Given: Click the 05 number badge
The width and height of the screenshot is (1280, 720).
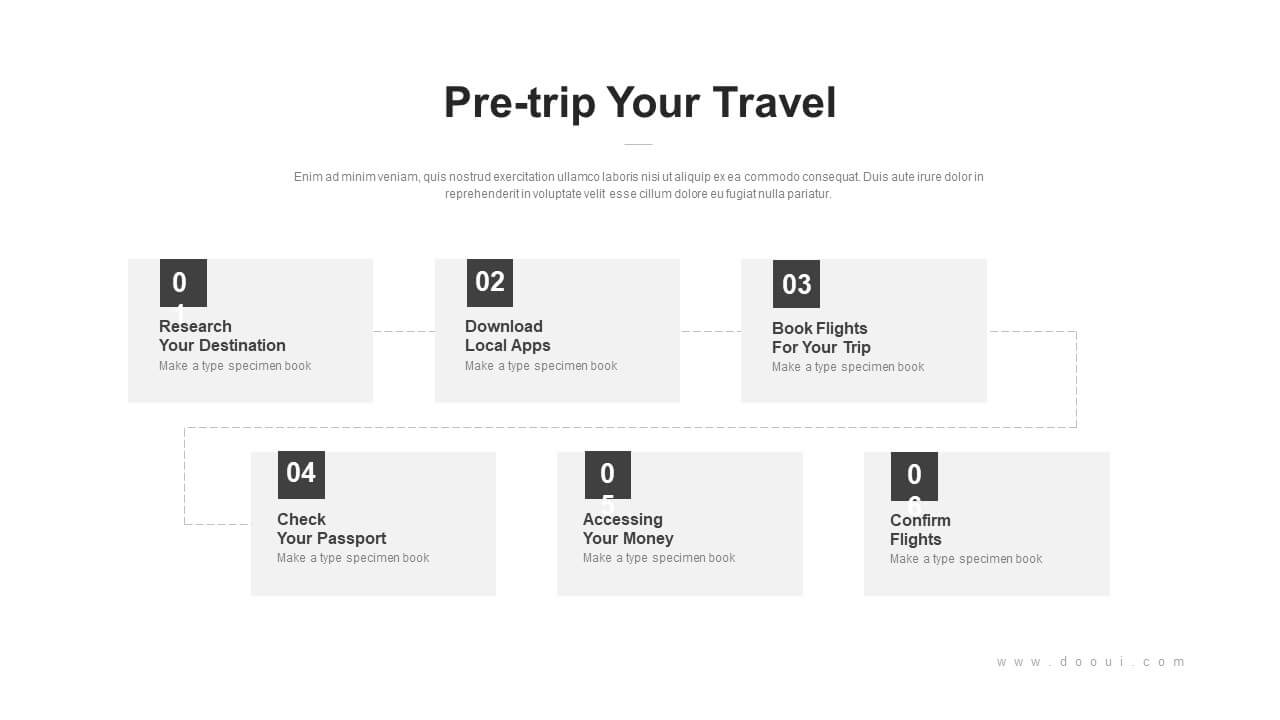Looking at the screenshot, I should 608,475.
